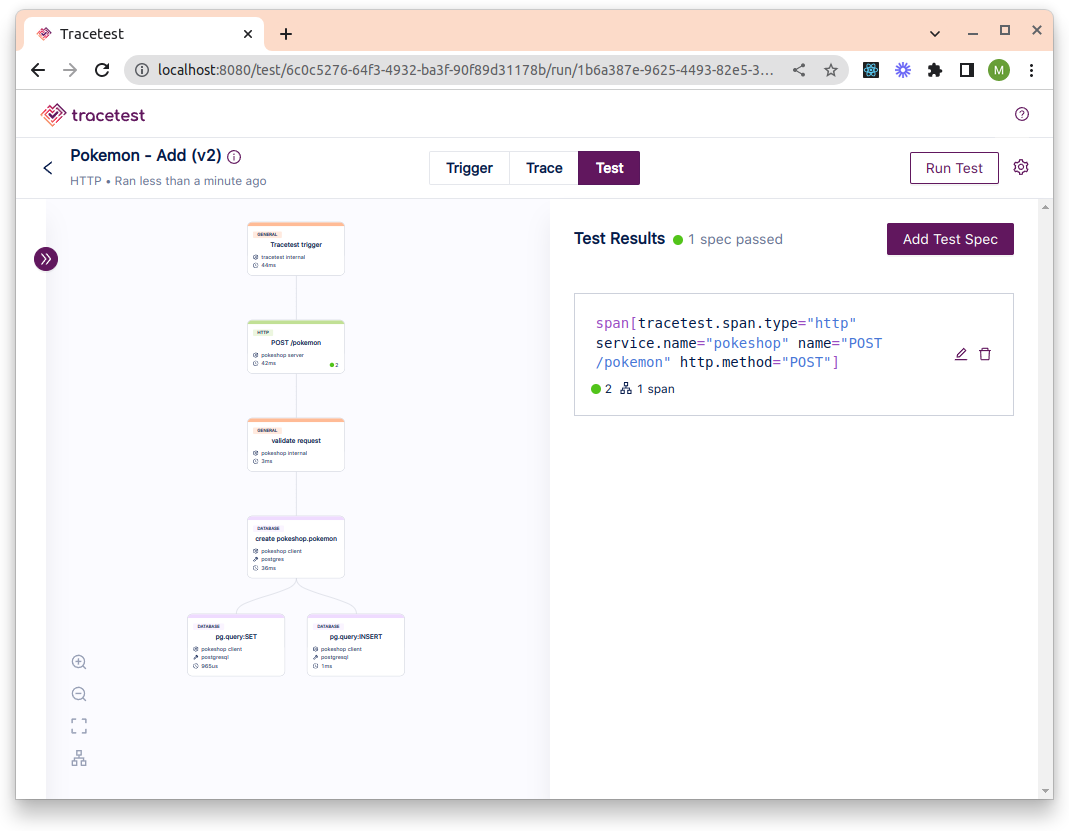This screenshot has width=1069, height=831.
Task: Select the pg.query:INSERT span node
Action: click(x=356, y=646)
